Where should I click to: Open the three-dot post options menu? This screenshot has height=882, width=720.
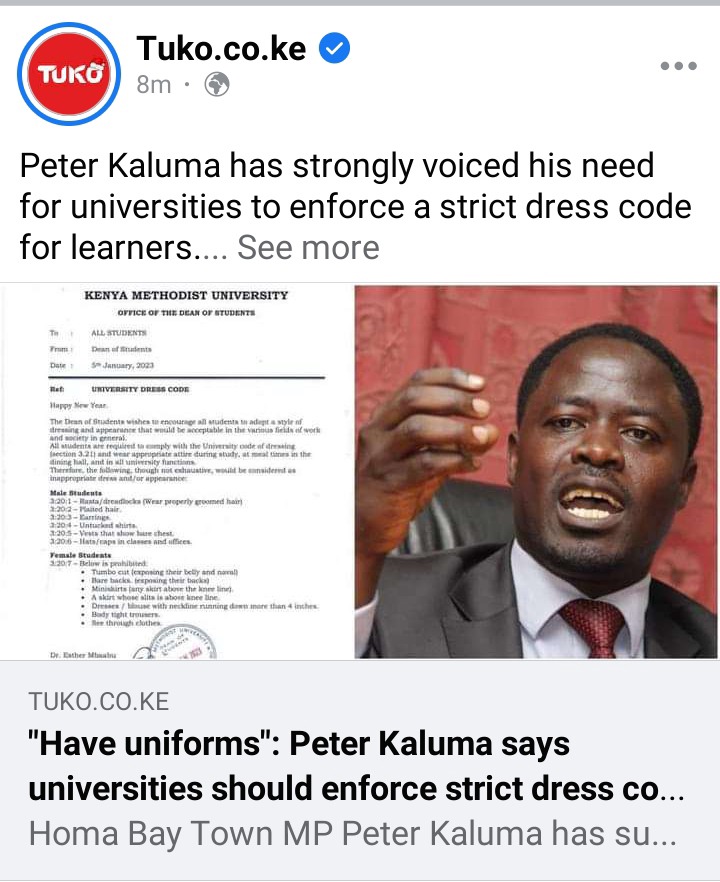click(x=678, y=66)
